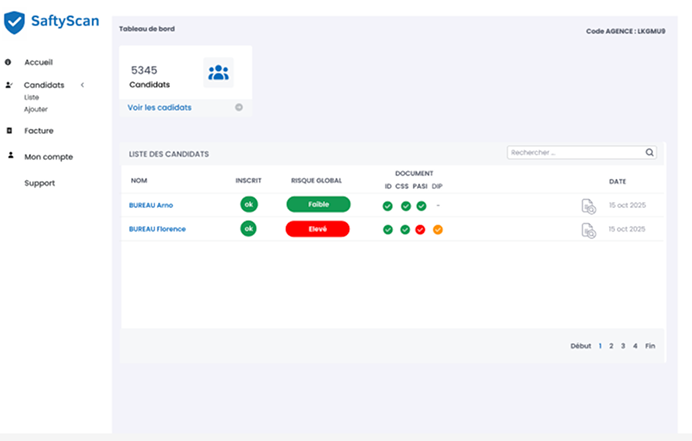Click the blue candidates group icon

tap(218, 72)
